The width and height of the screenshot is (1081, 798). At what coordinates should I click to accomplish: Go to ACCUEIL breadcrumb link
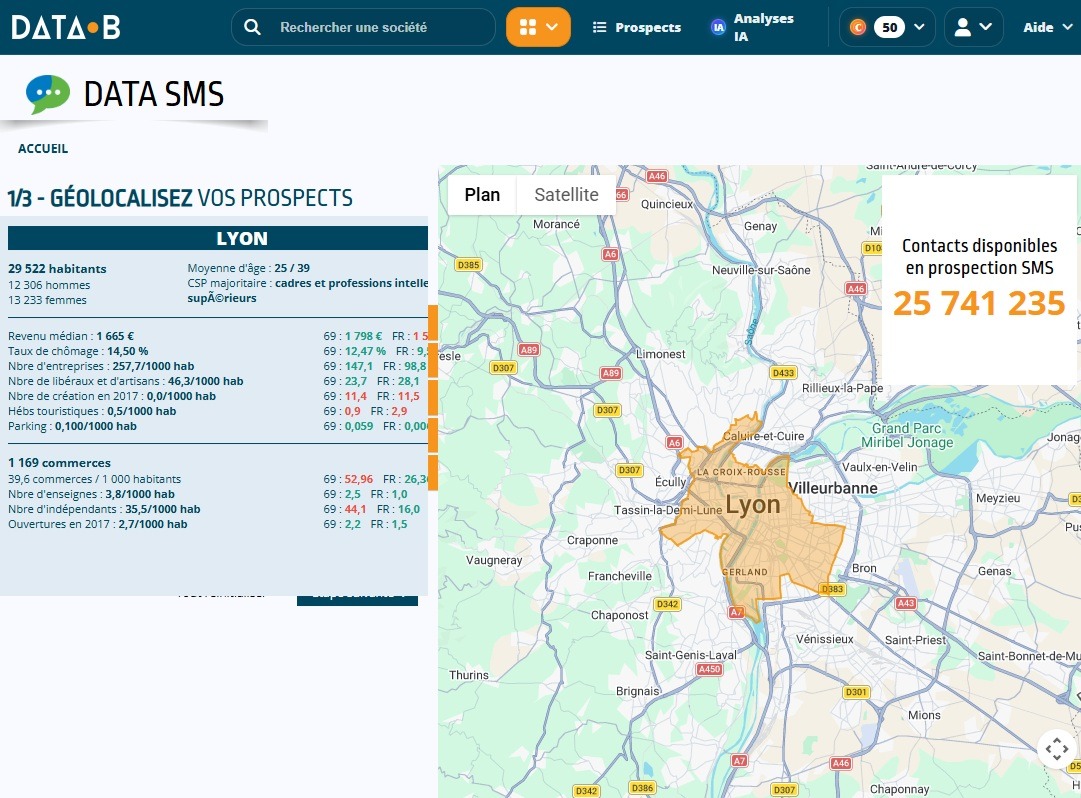(43, 148)
